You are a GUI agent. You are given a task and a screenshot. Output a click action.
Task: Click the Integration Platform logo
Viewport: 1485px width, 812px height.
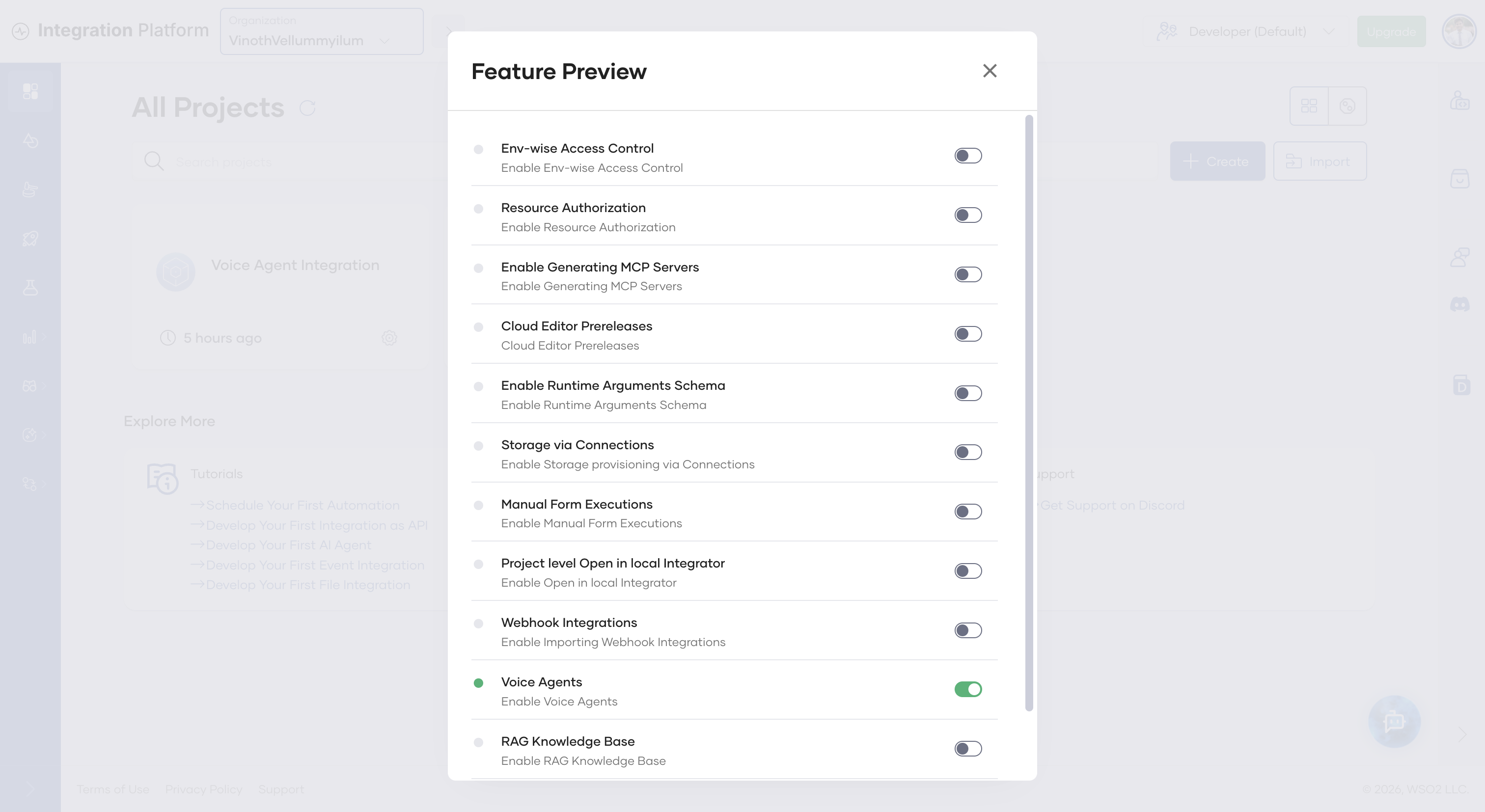(110, 30)
